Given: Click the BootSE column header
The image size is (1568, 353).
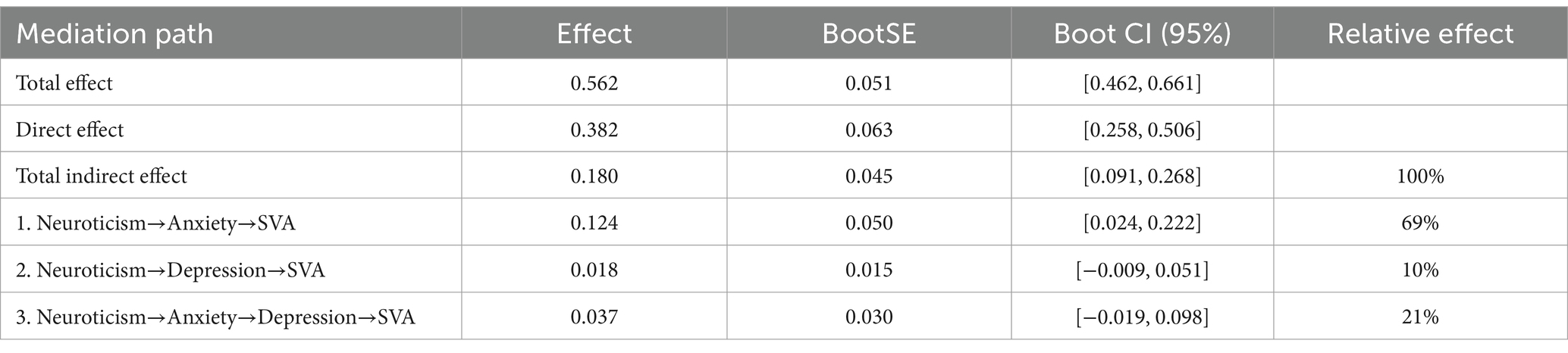Looking at the screenshot, I should [869, 34].
